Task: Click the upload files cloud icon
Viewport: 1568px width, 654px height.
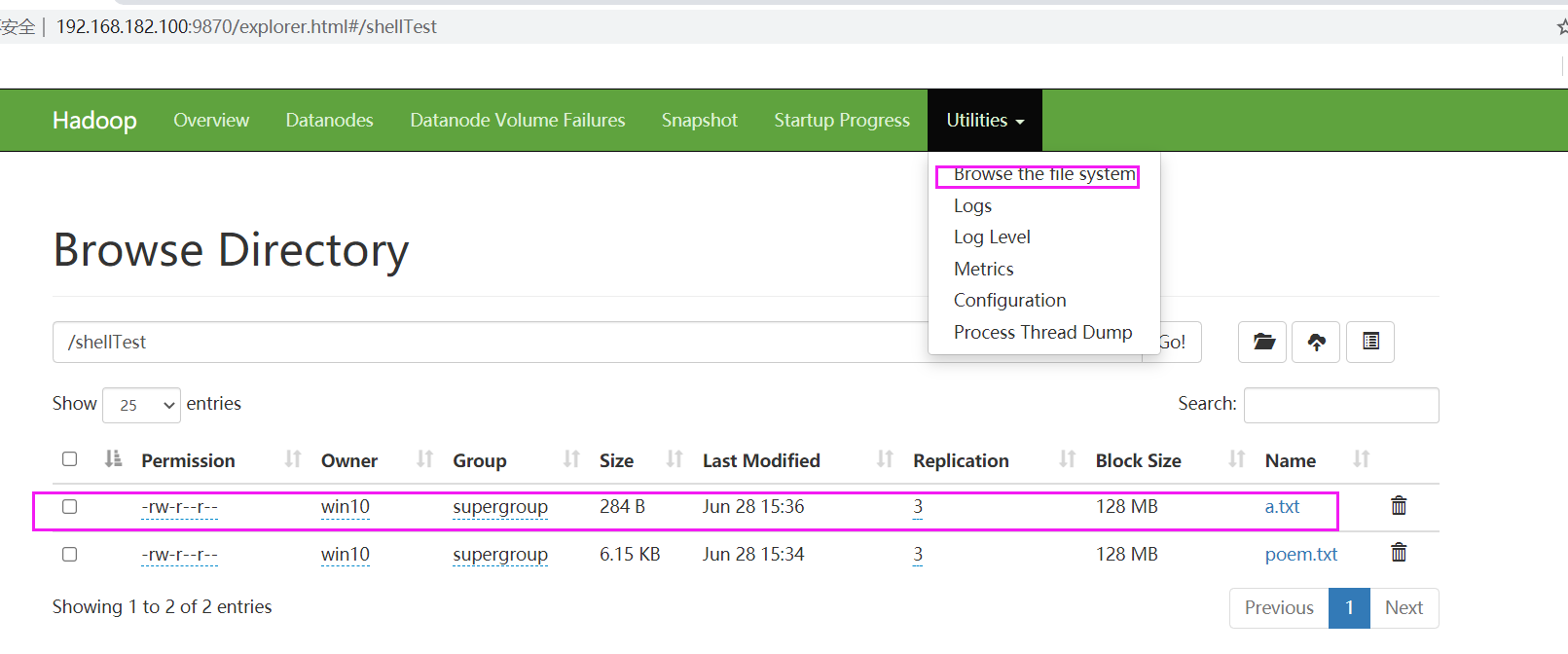Action: pos(1316,342)
